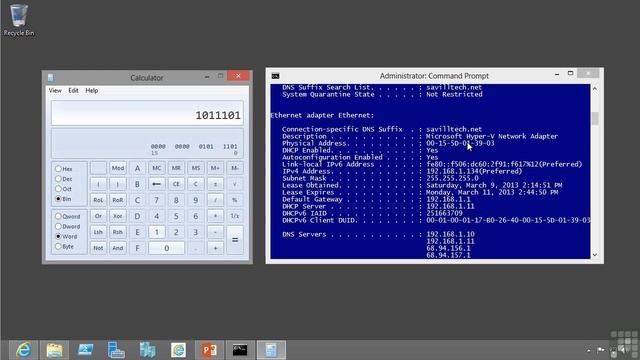Screen dimensions: 640x360
Task: Click the Calculator title bar icon
Action: 51,78
